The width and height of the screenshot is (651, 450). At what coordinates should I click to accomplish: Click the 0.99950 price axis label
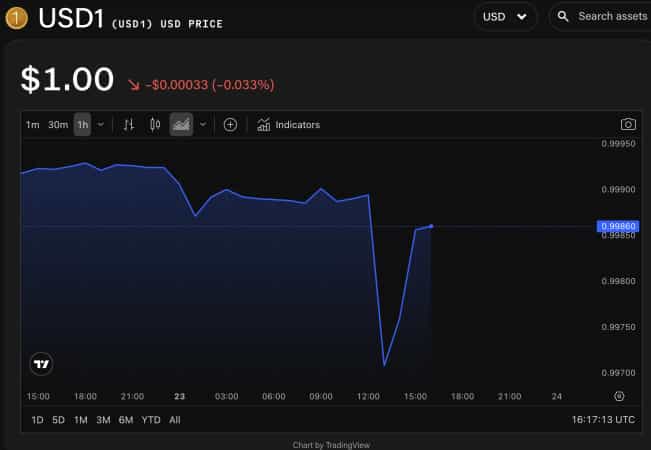618,144
